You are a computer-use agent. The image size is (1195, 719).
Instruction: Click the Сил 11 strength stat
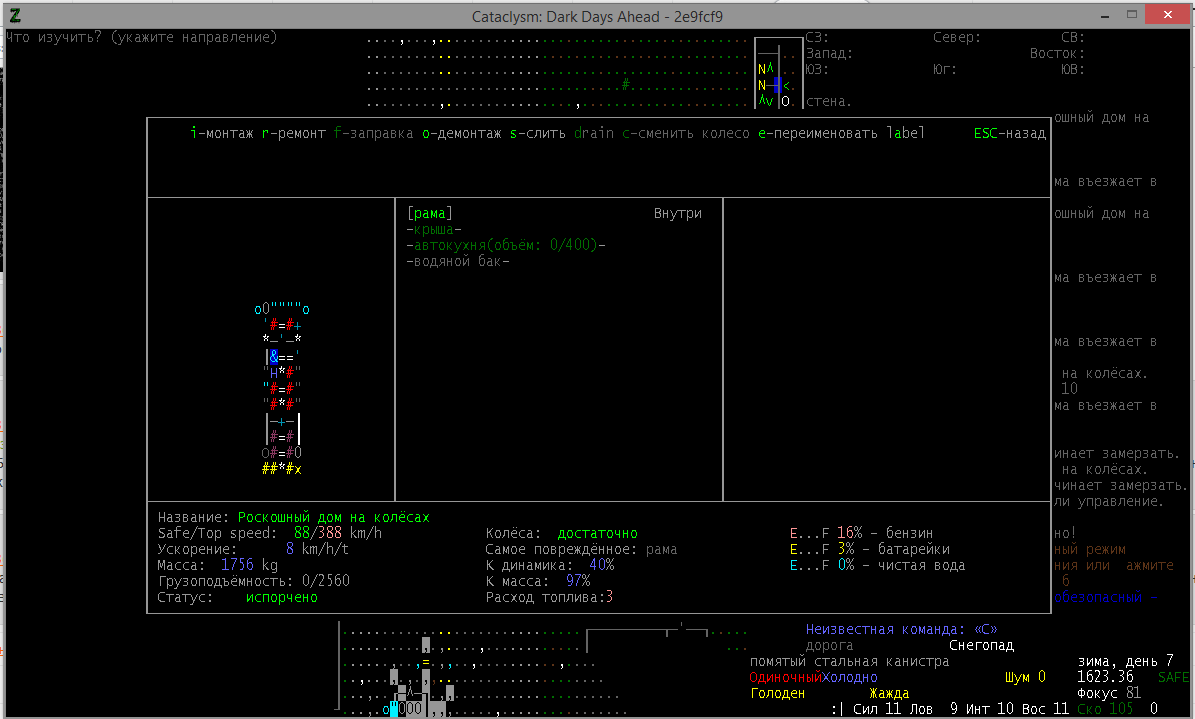[877, 709]
